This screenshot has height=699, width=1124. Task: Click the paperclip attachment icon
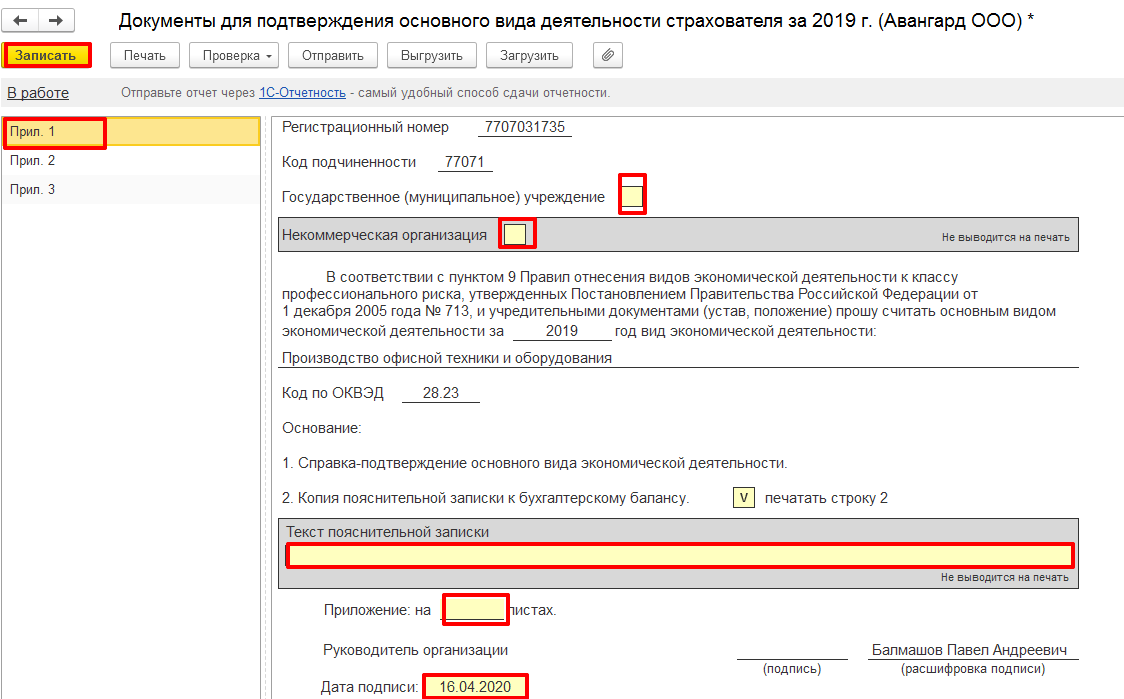click(x=607, y=55)
